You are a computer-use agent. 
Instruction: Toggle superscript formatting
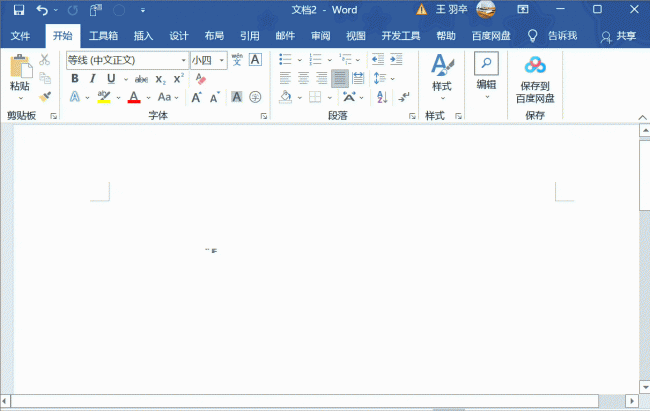click(x=179, y=78)
